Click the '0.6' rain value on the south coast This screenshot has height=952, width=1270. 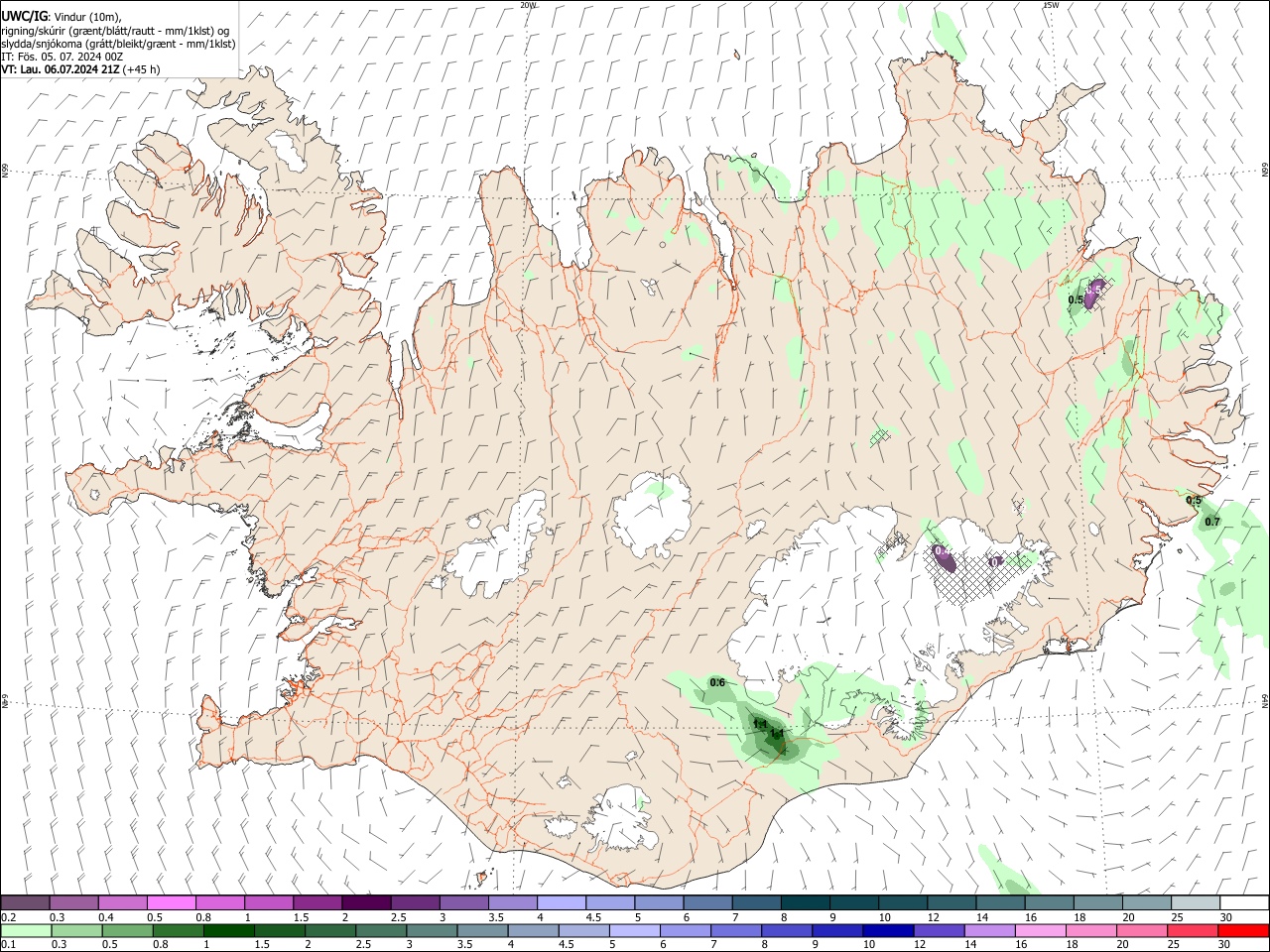717,682
